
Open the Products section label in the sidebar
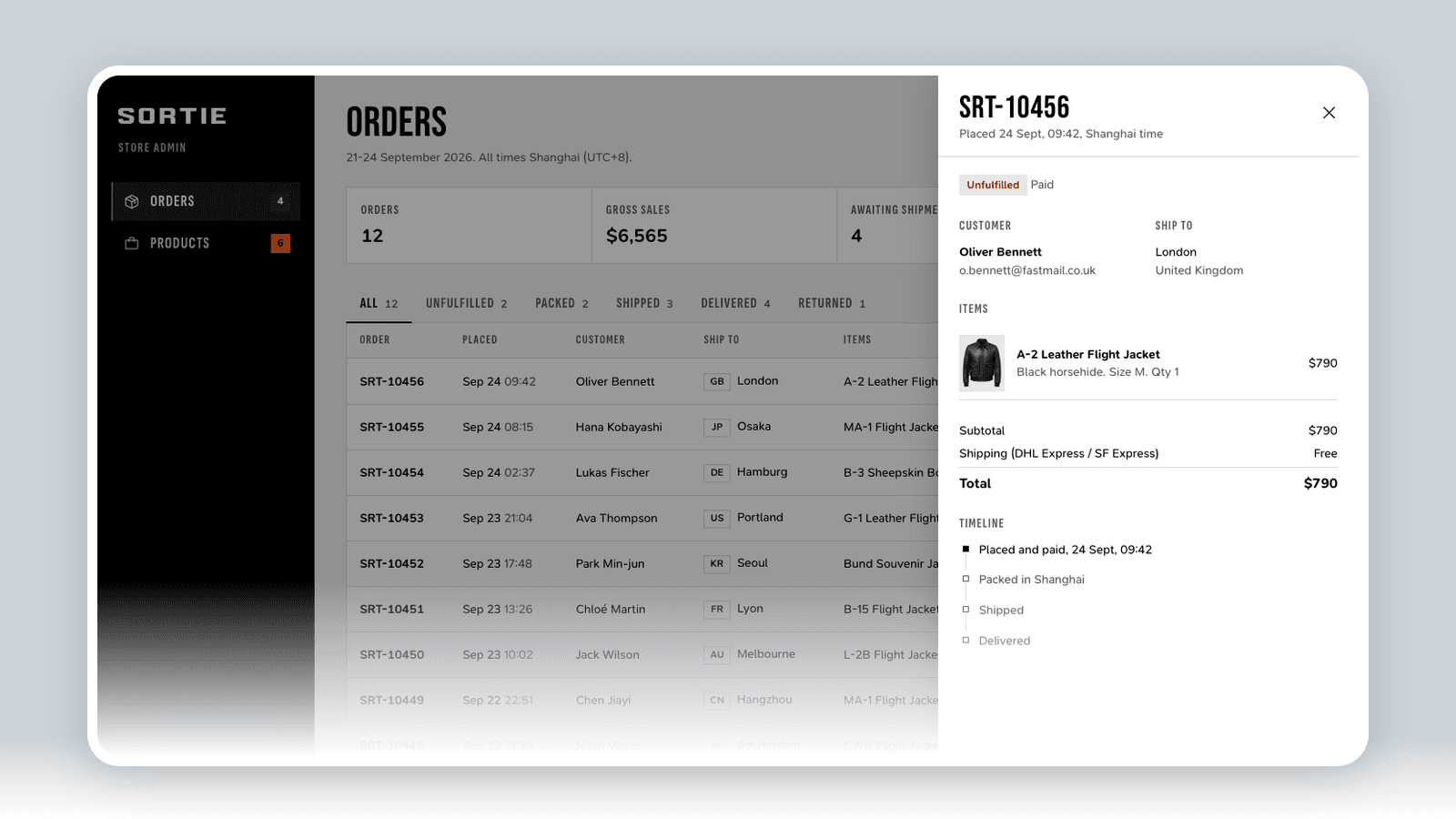pyautogui.click(x=179, y=243)
